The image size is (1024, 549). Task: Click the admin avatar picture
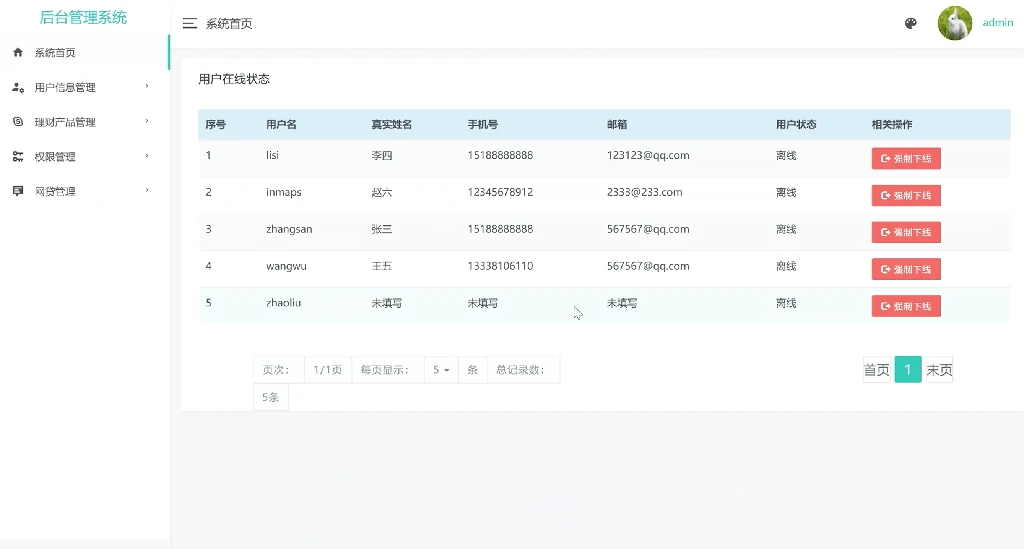pos(955,23)
